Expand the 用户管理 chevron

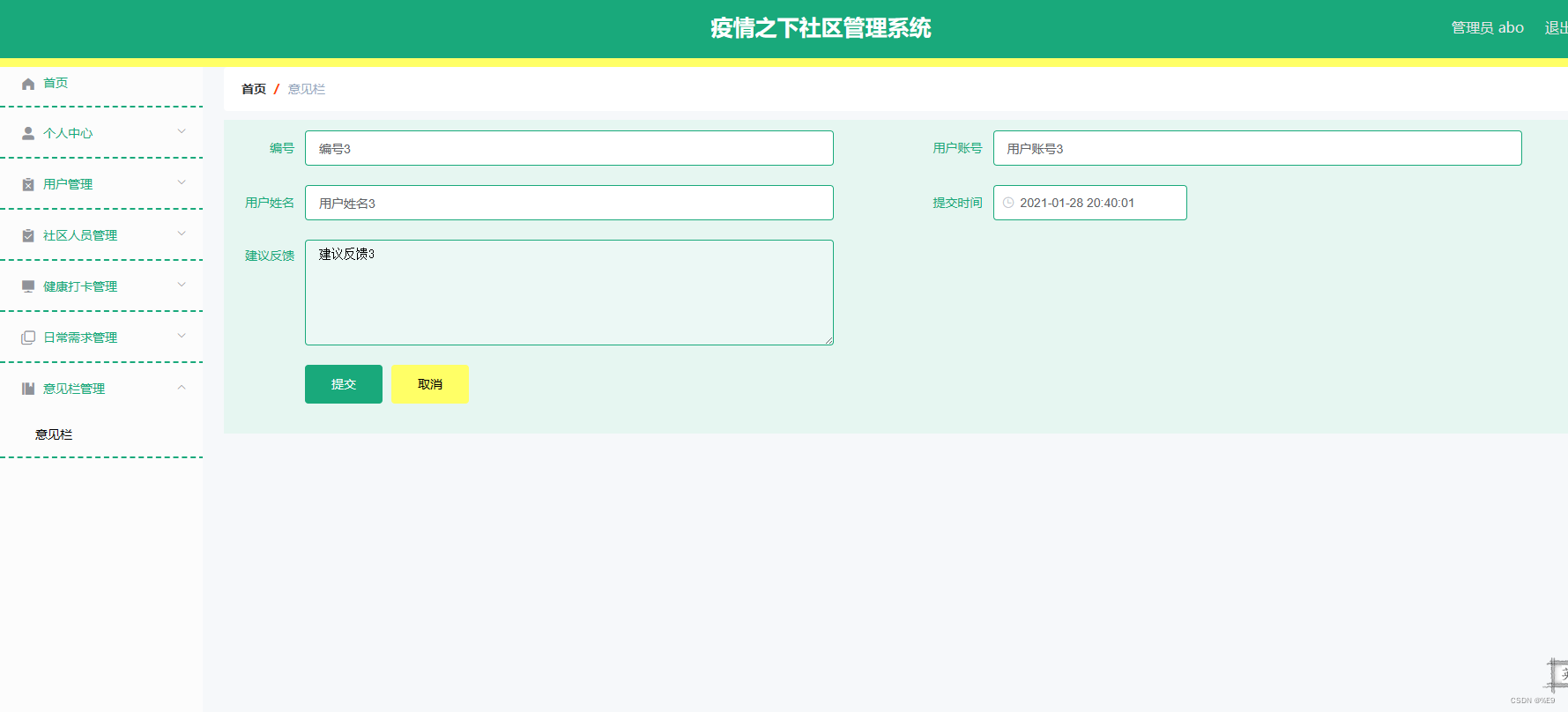(182, 182)
